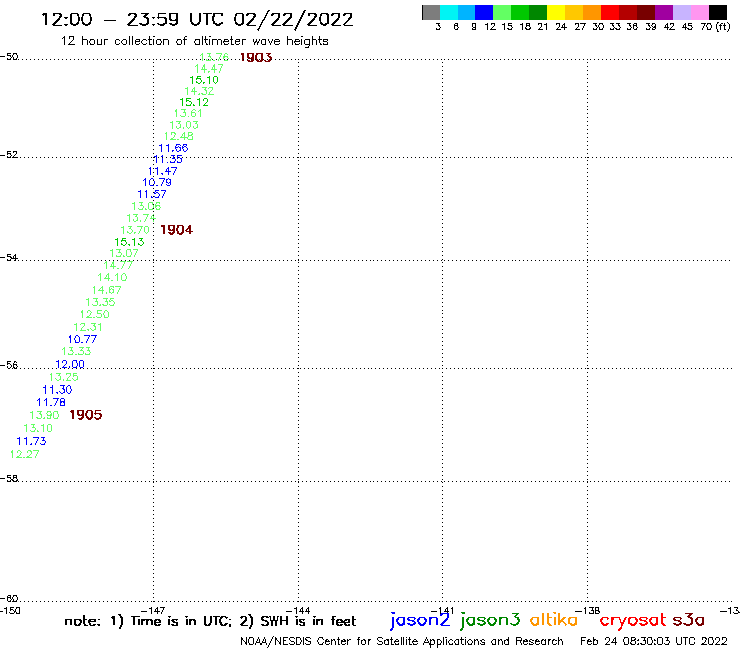This screenshot has height=650, width=740.
Task: Click the jason2 satellite label
Action: coord(420,620)
